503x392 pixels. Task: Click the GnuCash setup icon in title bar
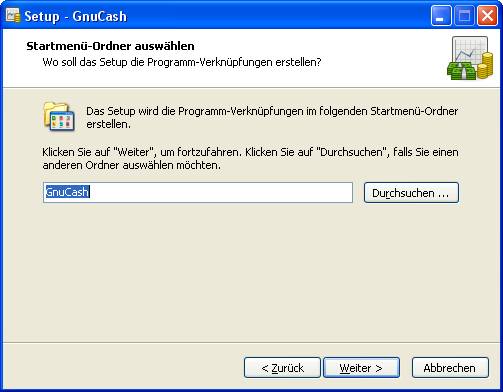[x=13, y=16]
